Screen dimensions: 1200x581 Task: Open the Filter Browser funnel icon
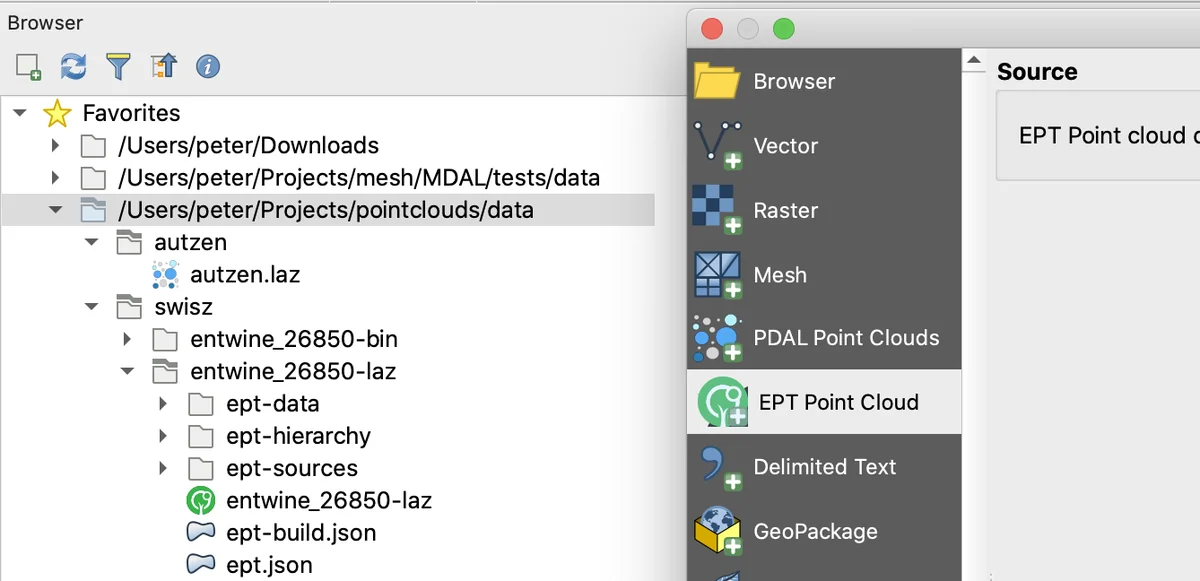click(x=118, y=67)
